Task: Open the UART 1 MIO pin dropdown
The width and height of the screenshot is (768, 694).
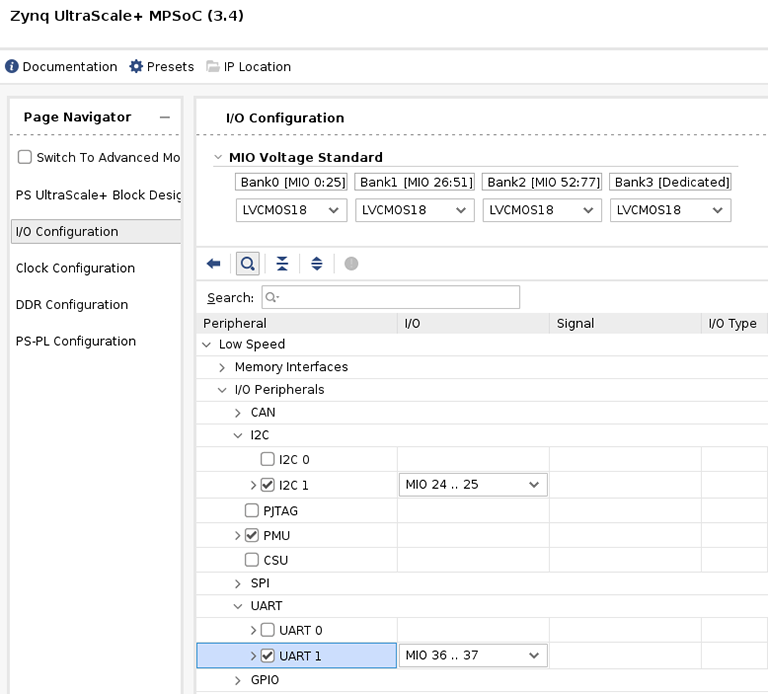Action: coord(472,656)
